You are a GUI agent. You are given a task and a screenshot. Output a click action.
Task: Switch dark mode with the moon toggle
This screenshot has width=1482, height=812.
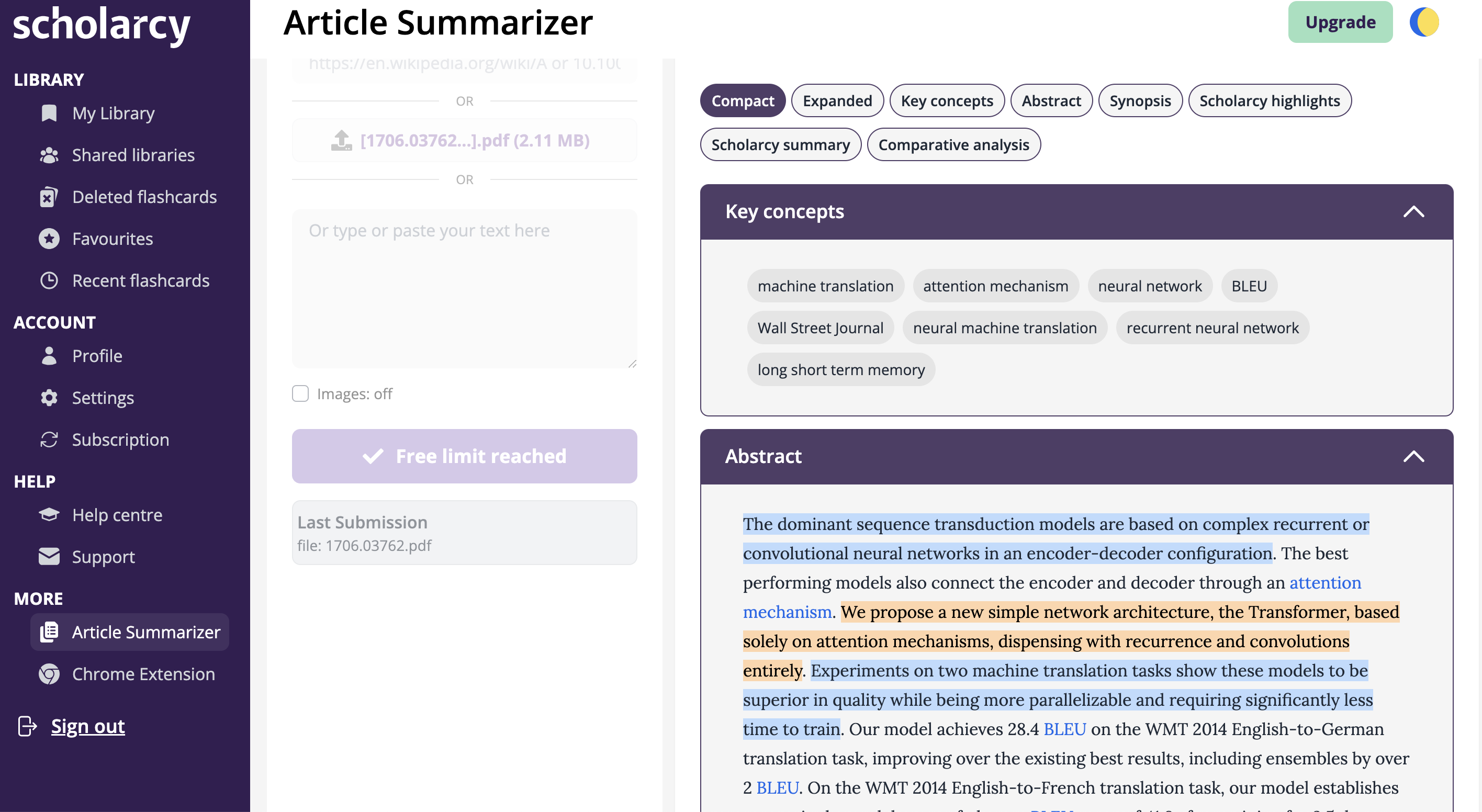click(1423, 22)
